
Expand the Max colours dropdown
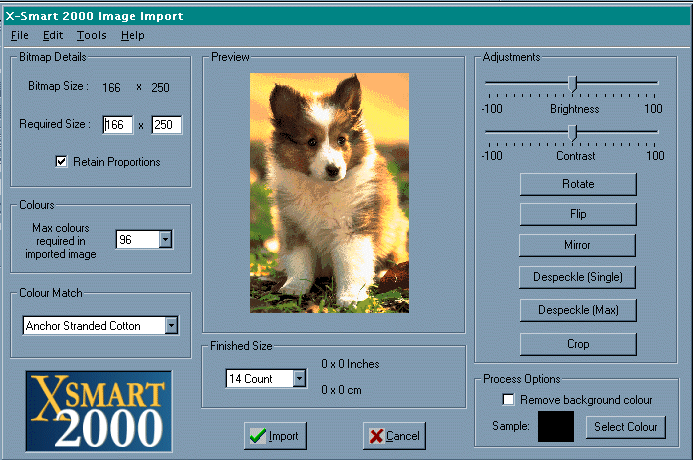pos(165,240)
